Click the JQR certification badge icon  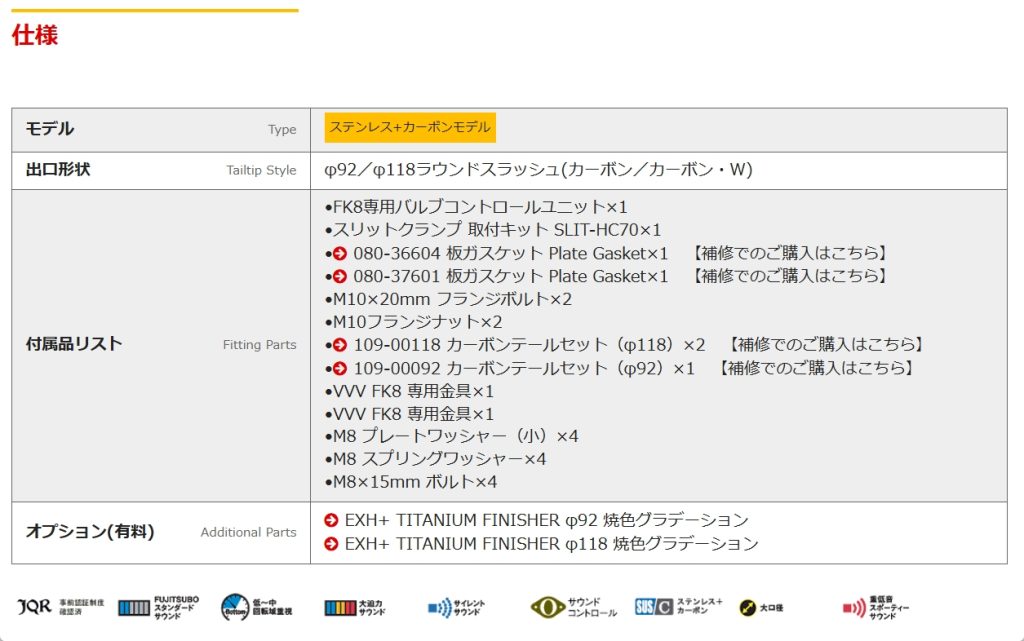click(x=34, y=607)
